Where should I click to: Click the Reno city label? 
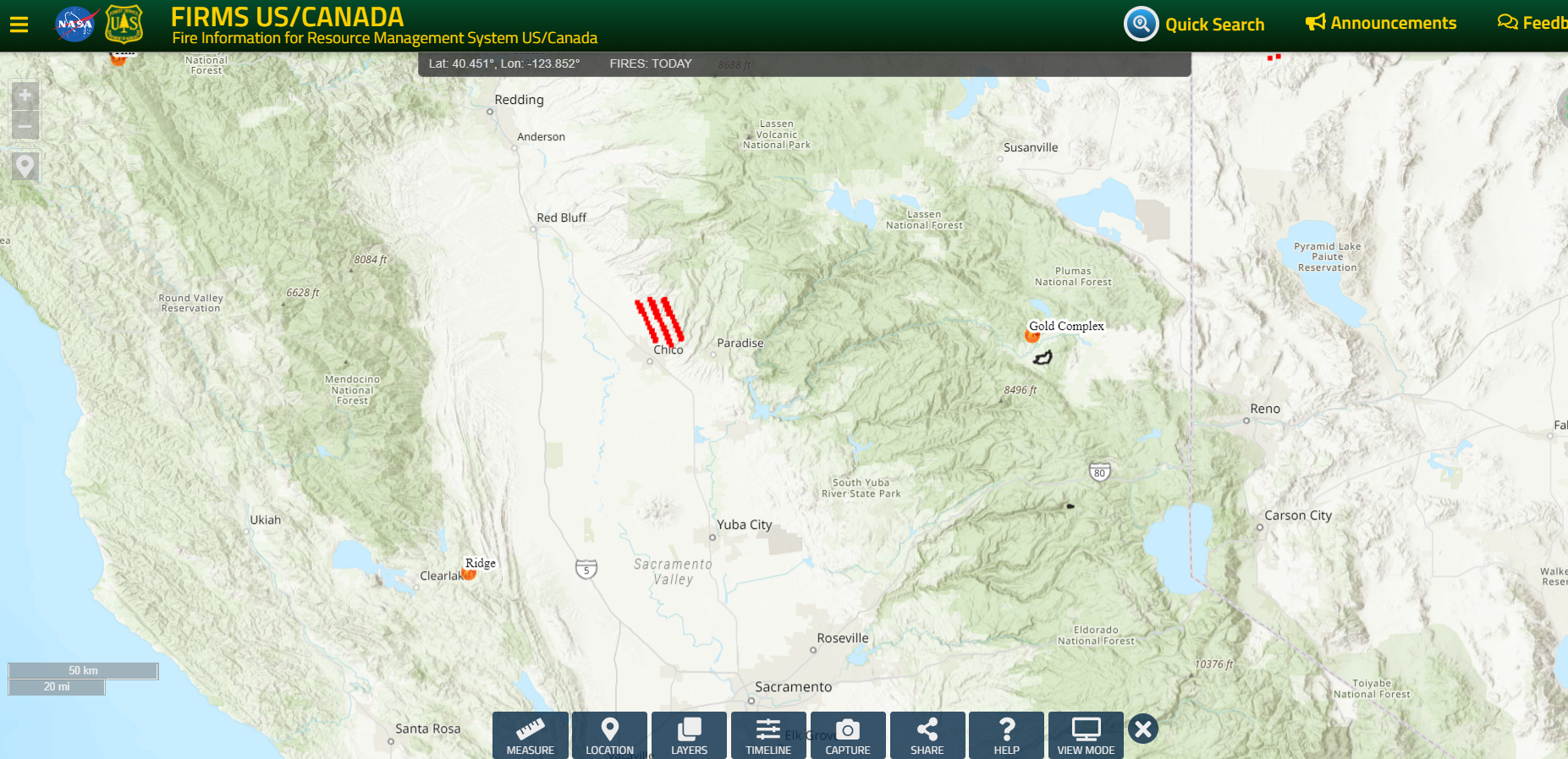1265,409
